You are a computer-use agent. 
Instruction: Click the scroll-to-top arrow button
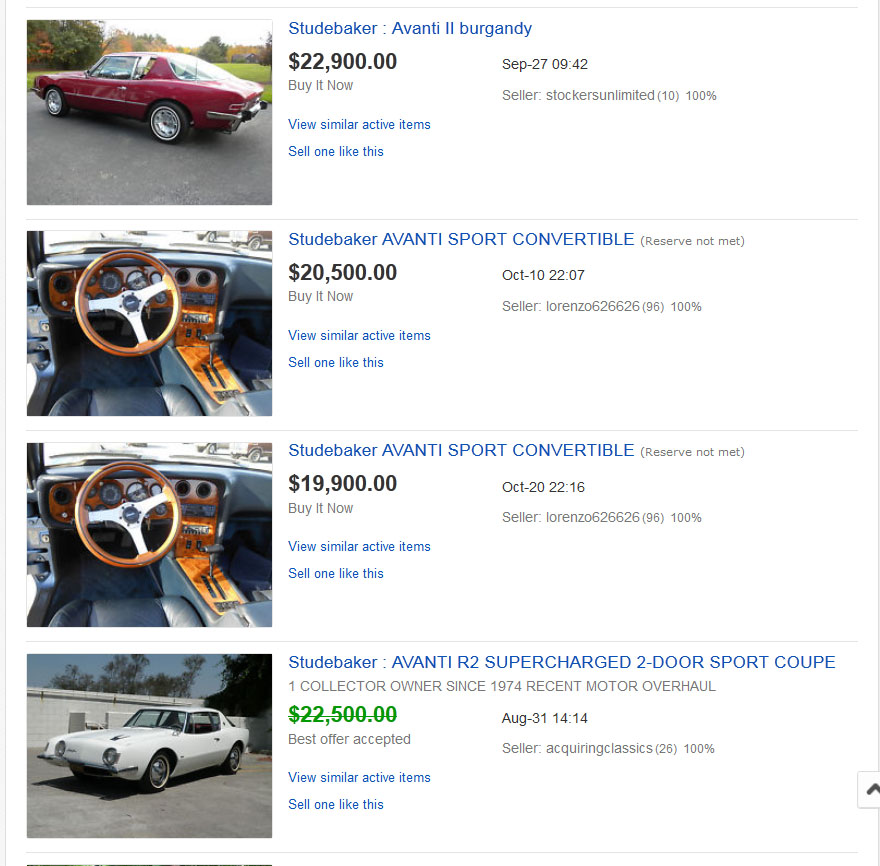coord(870,789)
